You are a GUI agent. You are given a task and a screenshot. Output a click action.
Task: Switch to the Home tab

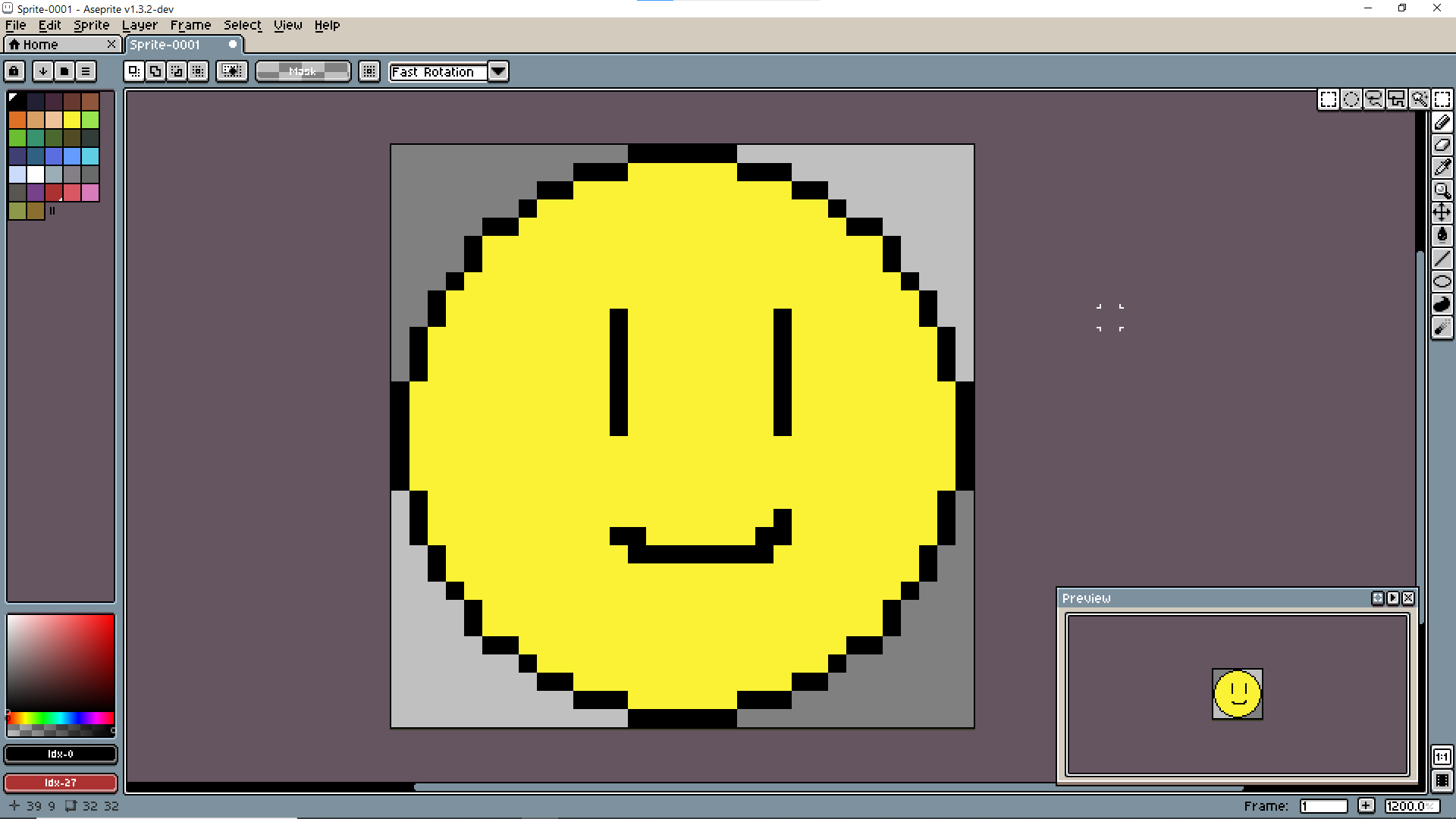(40, 45)
